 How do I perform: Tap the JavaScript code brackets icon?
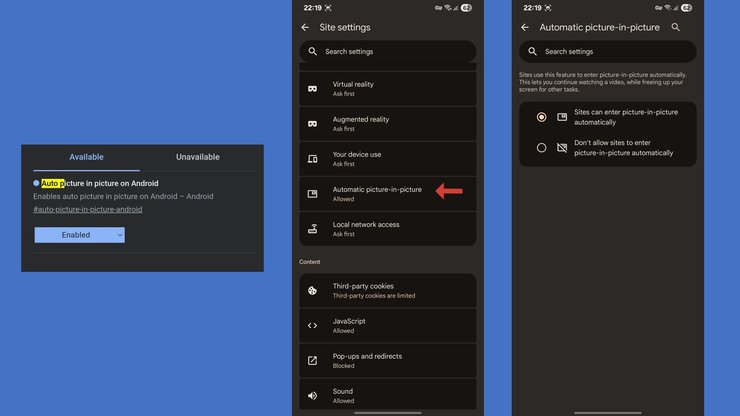coord(312,326)
